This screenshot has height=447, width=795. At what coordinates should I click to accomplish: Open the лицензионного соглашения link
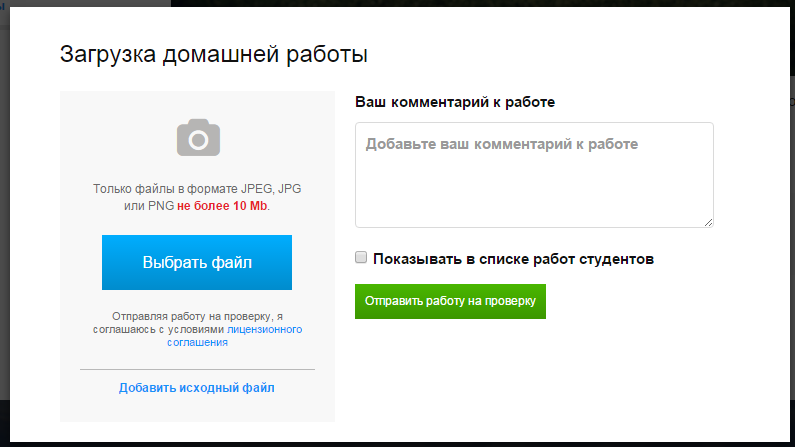tap(235, 336)
